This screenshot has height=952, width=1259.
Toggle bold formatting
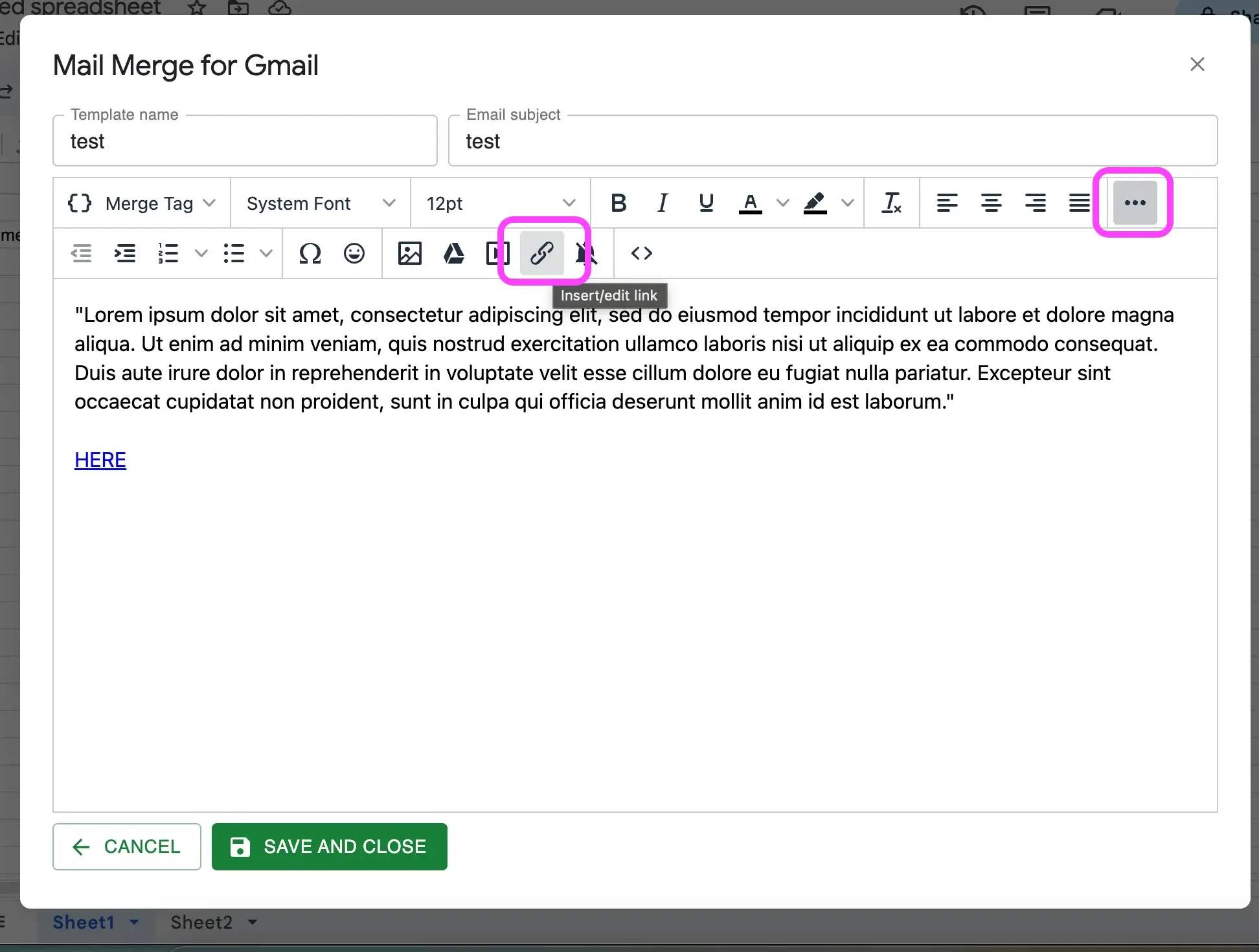[618, 203]
